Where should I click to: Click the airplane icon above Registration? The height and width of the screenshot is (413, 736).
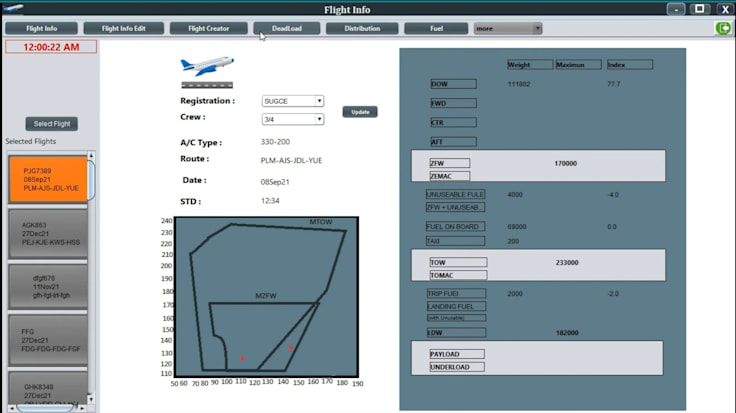coord(207,67)
